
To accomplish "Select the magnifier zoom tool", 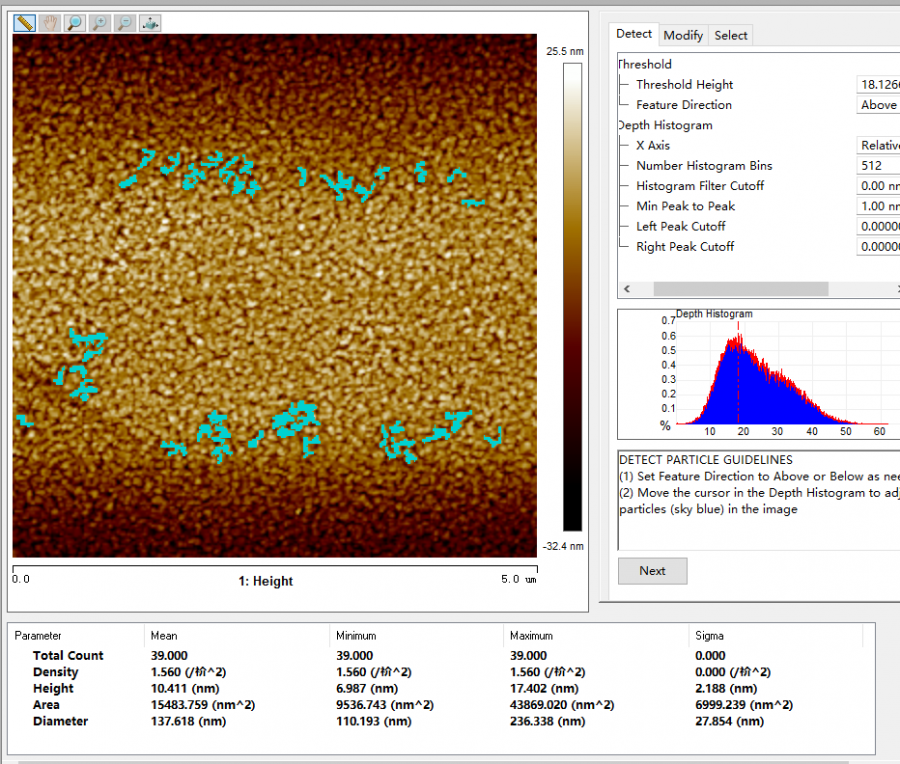I will pos(75,23).
